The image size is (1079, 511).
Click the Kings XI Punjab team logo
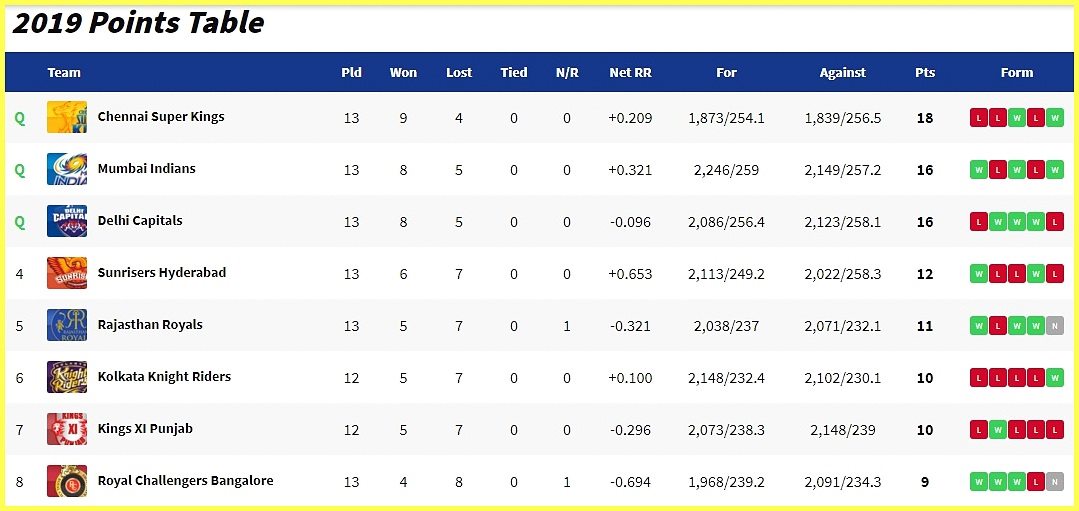(x=67, y=429)
